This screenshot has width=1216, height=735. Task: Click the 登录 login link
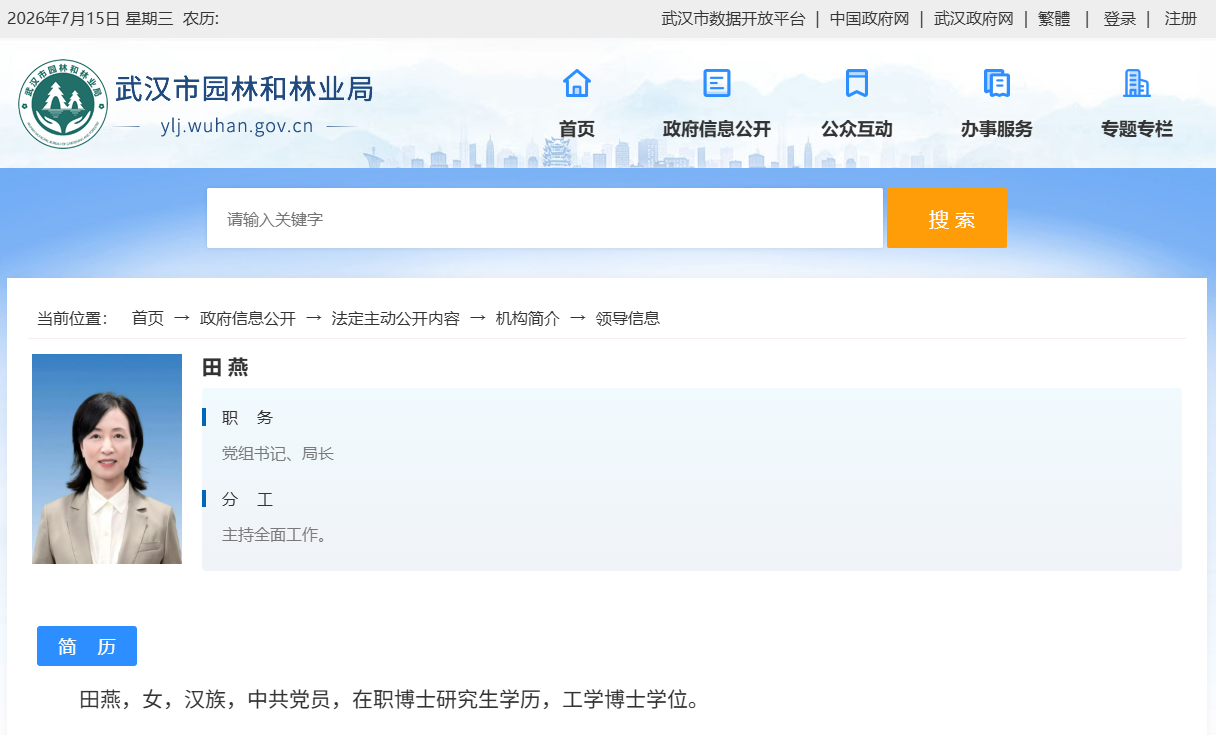pos(1120,19)
